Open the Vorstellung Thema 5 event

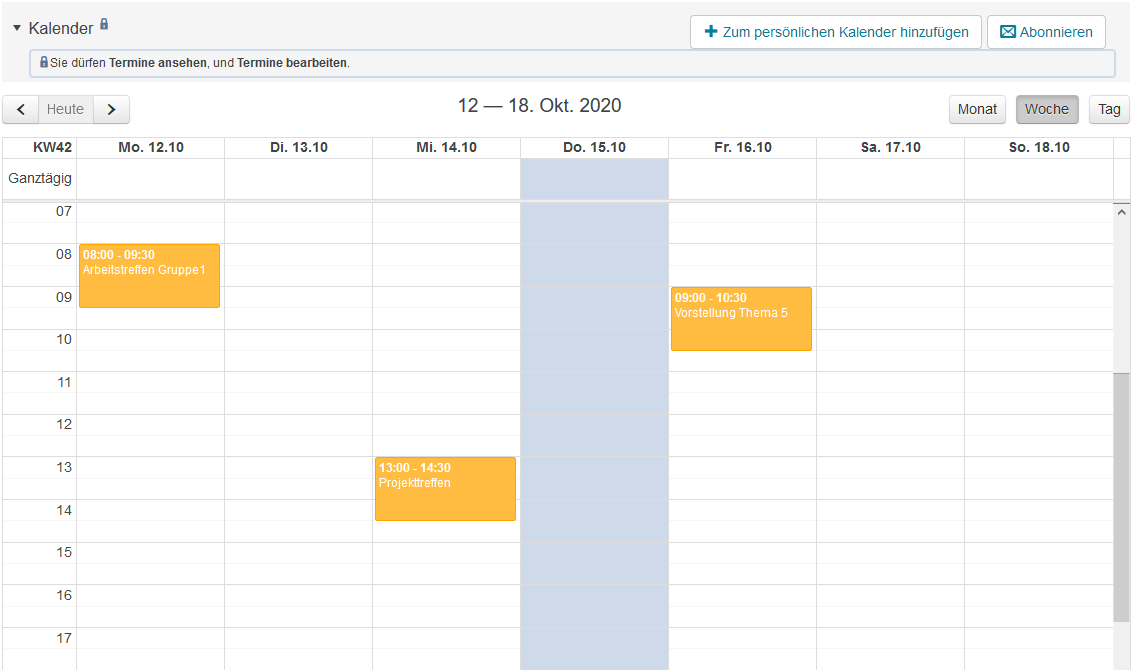tap(741, 318)
